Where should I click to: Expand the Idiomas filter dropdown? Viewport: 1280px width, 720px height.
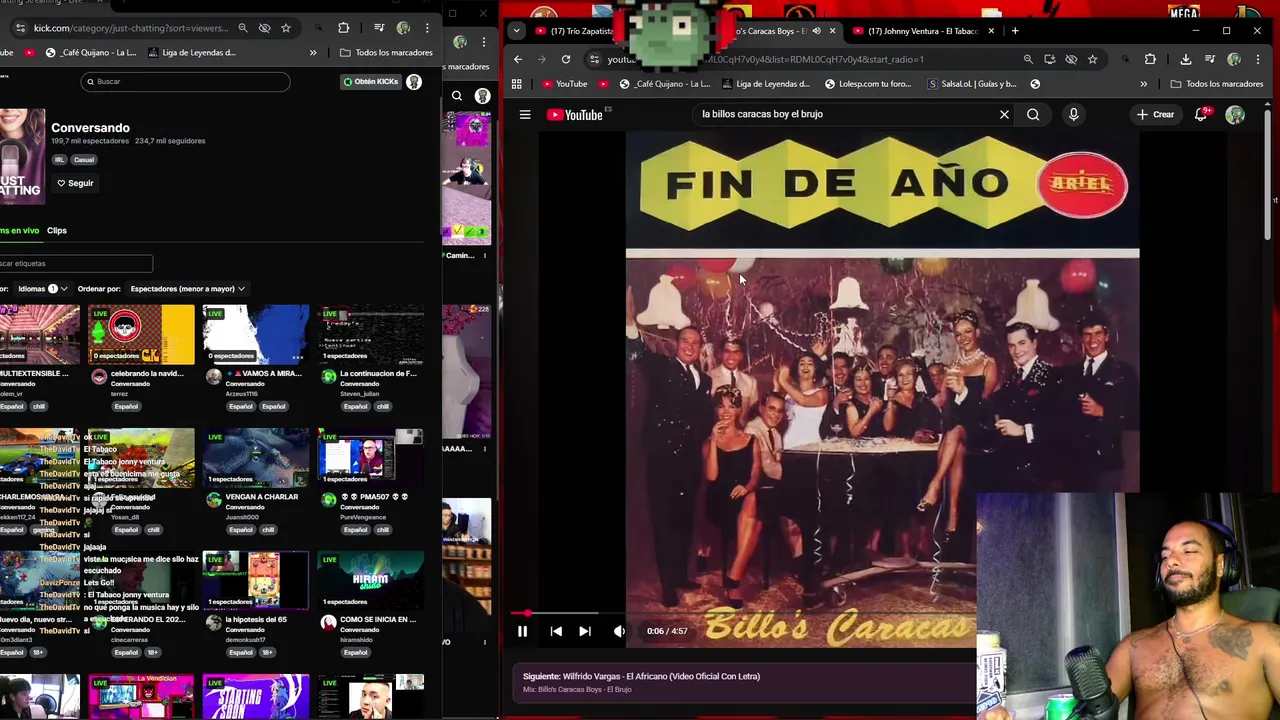click(x=42, y=289)
